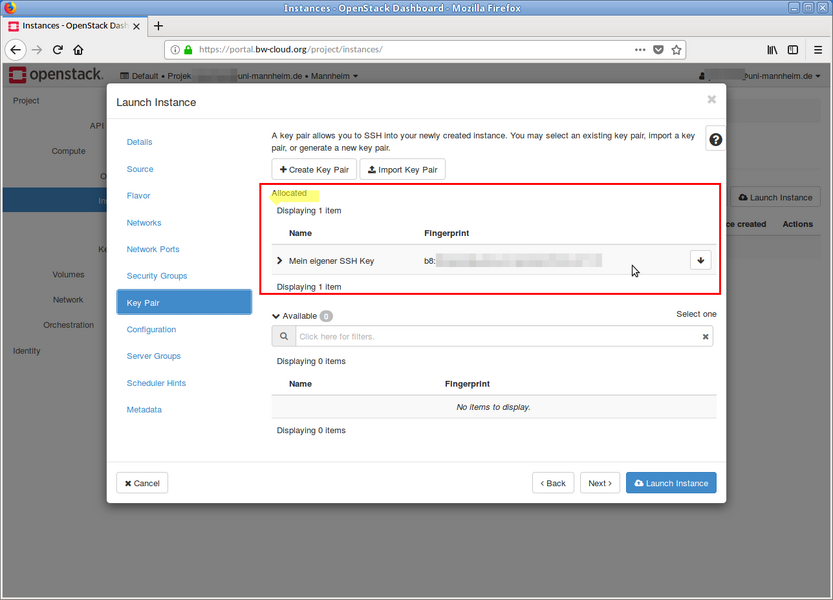The width and height of the screenshot is (833, 600).
Task: Go Back to the previous wizard step
Action: pyautogui.click(x=553, y=483)
